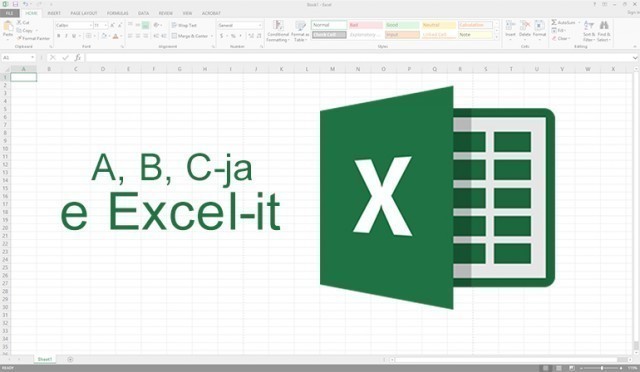640x372 pixels.
Task: Open the FORMULAS ribbon tab
Action: coord(118,13)
